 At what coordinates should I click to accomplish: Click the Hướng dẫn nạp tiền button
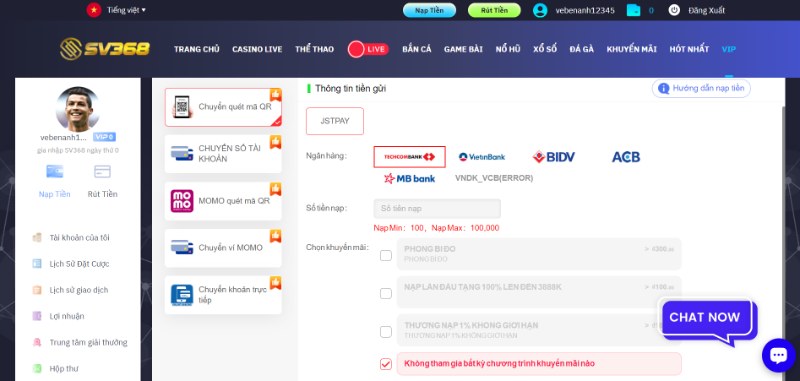coord(701,88)
